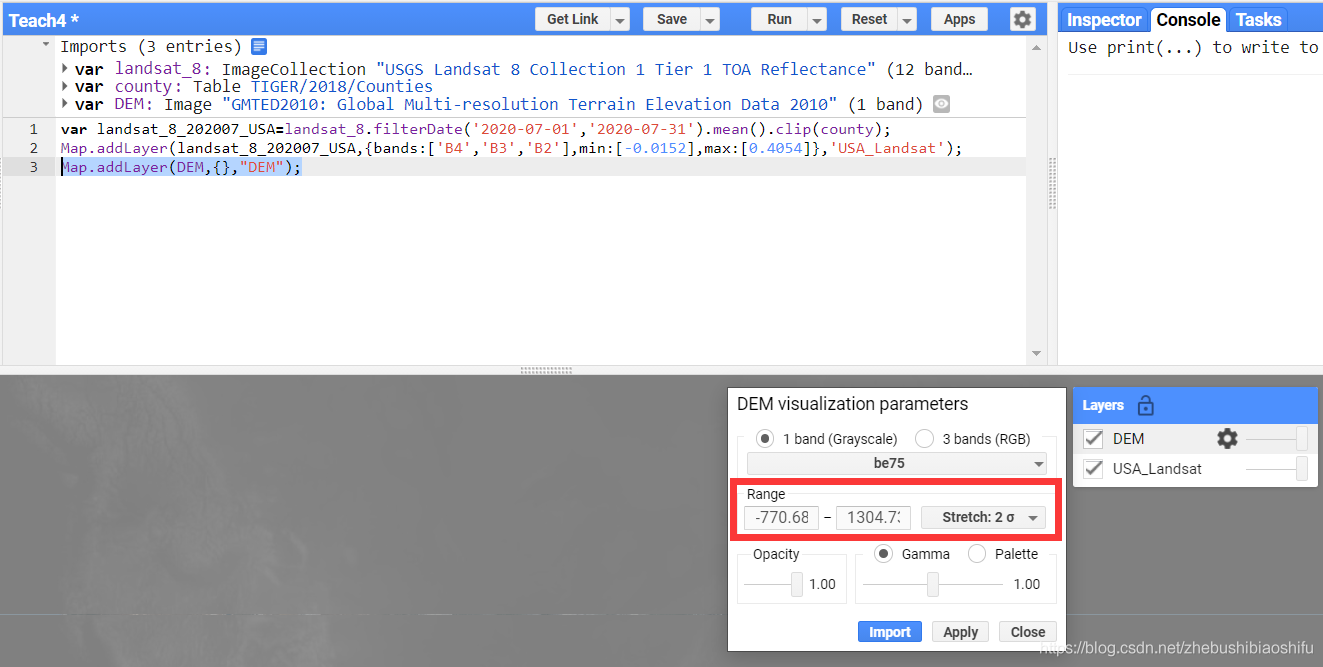The width and height of the screenshot is (1323, 667).
Task: Adjust the Gamma slider
Action: (932, 584)
